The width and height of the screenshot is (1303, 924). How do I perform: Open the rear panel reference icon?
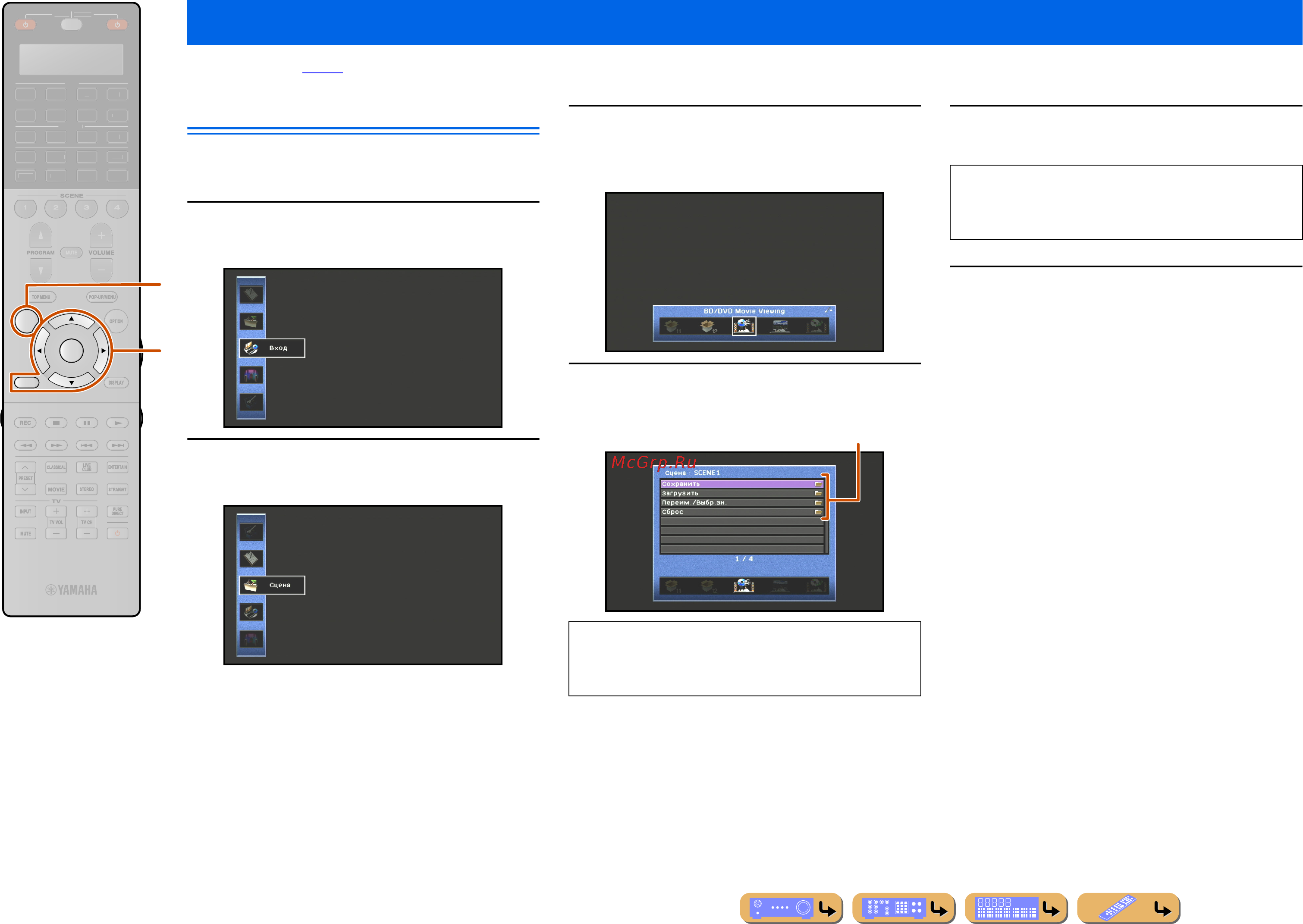click(x=904, y=908)
